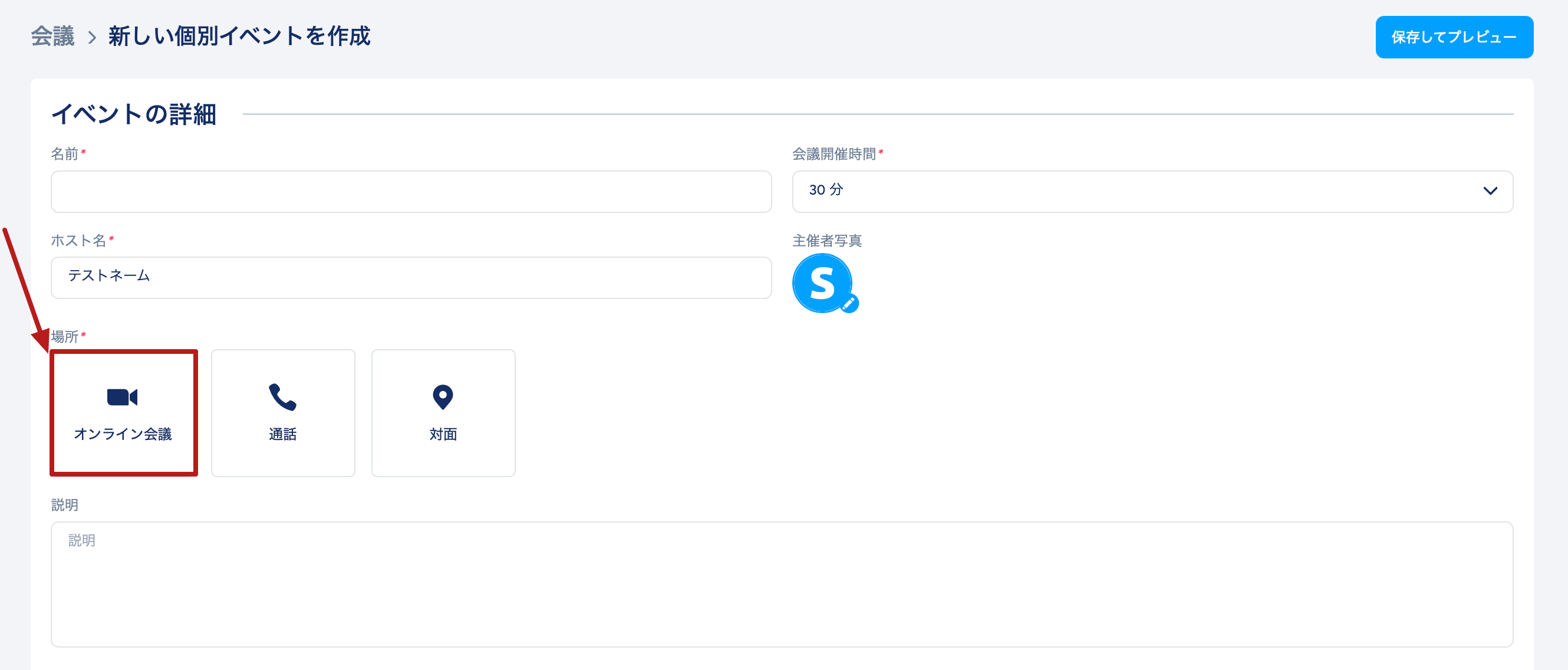Focus the 名前 input field
This screenshot has height=670, width=1568.
coord(411,191)
